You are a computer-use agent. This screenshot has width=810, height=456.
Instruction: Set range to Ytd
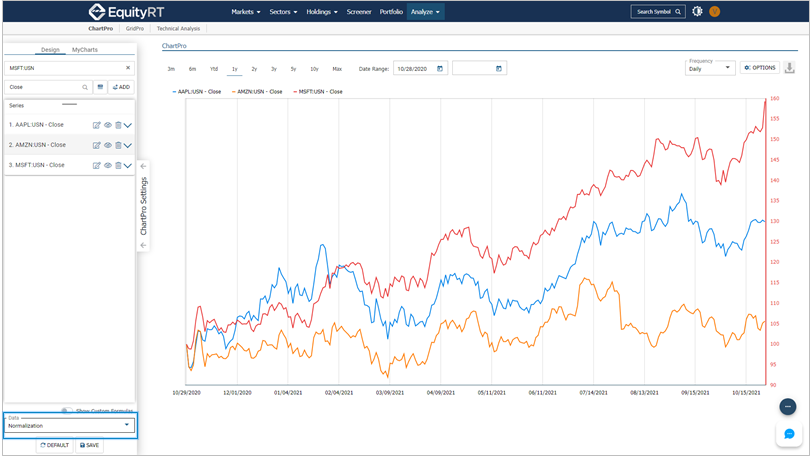tap(214, 69)
